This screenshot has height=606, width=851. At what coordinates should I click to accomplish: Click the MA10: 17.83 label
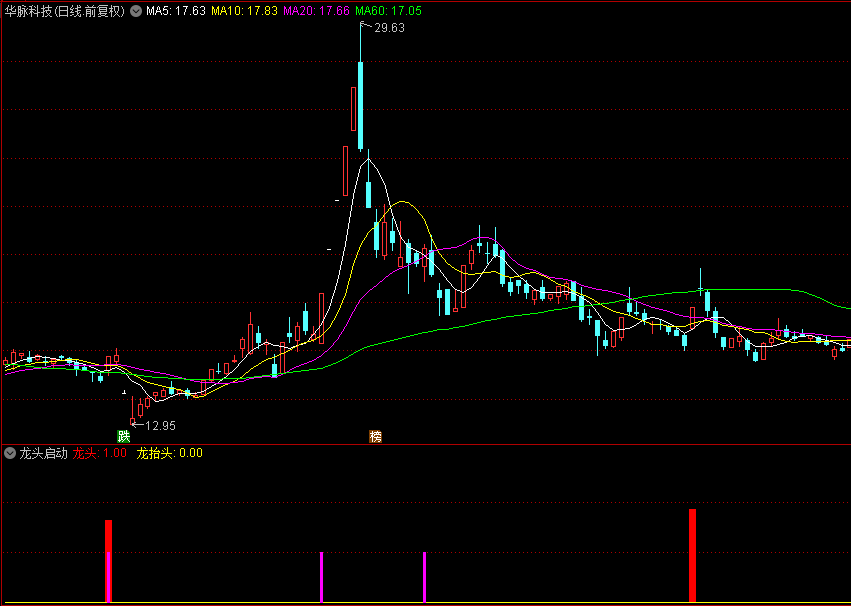pyautogui.click(x=244, y=11)
